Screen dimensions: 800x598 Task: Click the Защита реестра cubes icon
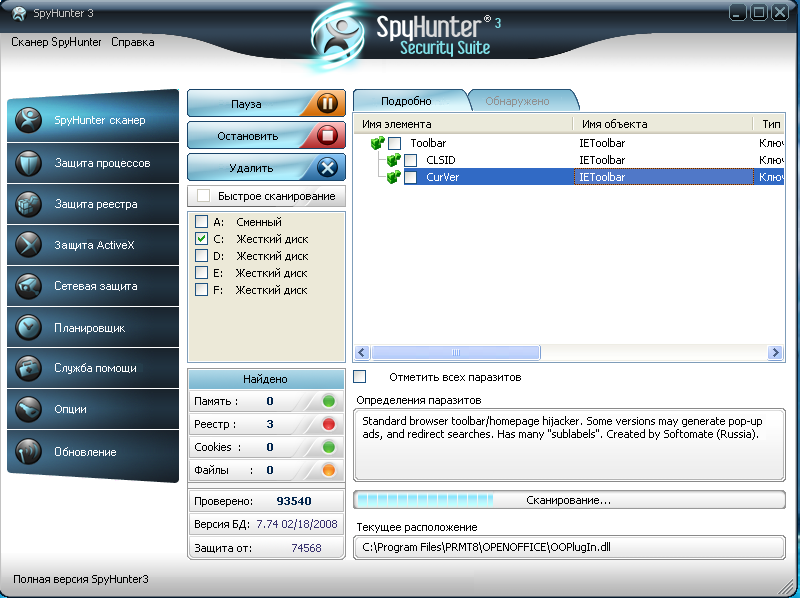[x=28, y=204]
